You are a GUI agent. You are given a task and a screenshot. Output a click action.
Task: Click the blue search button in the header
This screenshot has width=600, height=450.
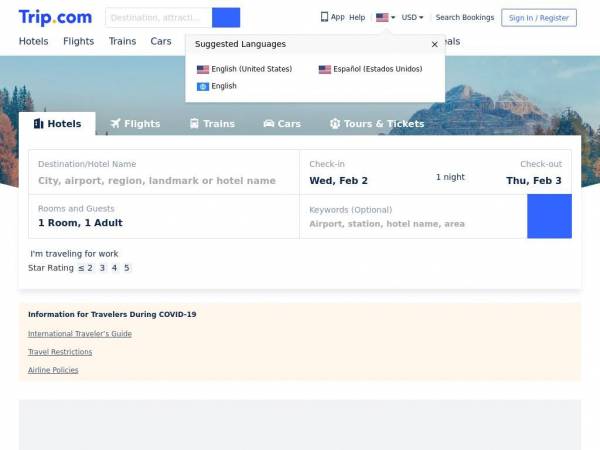coord(226,18)
